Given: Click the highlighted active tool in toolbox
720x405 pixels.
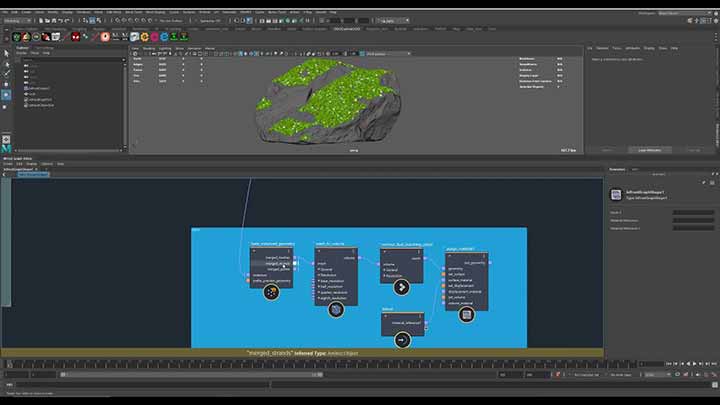Looking at the screenshot, I should pyautogui.click(x=6, y=95).
